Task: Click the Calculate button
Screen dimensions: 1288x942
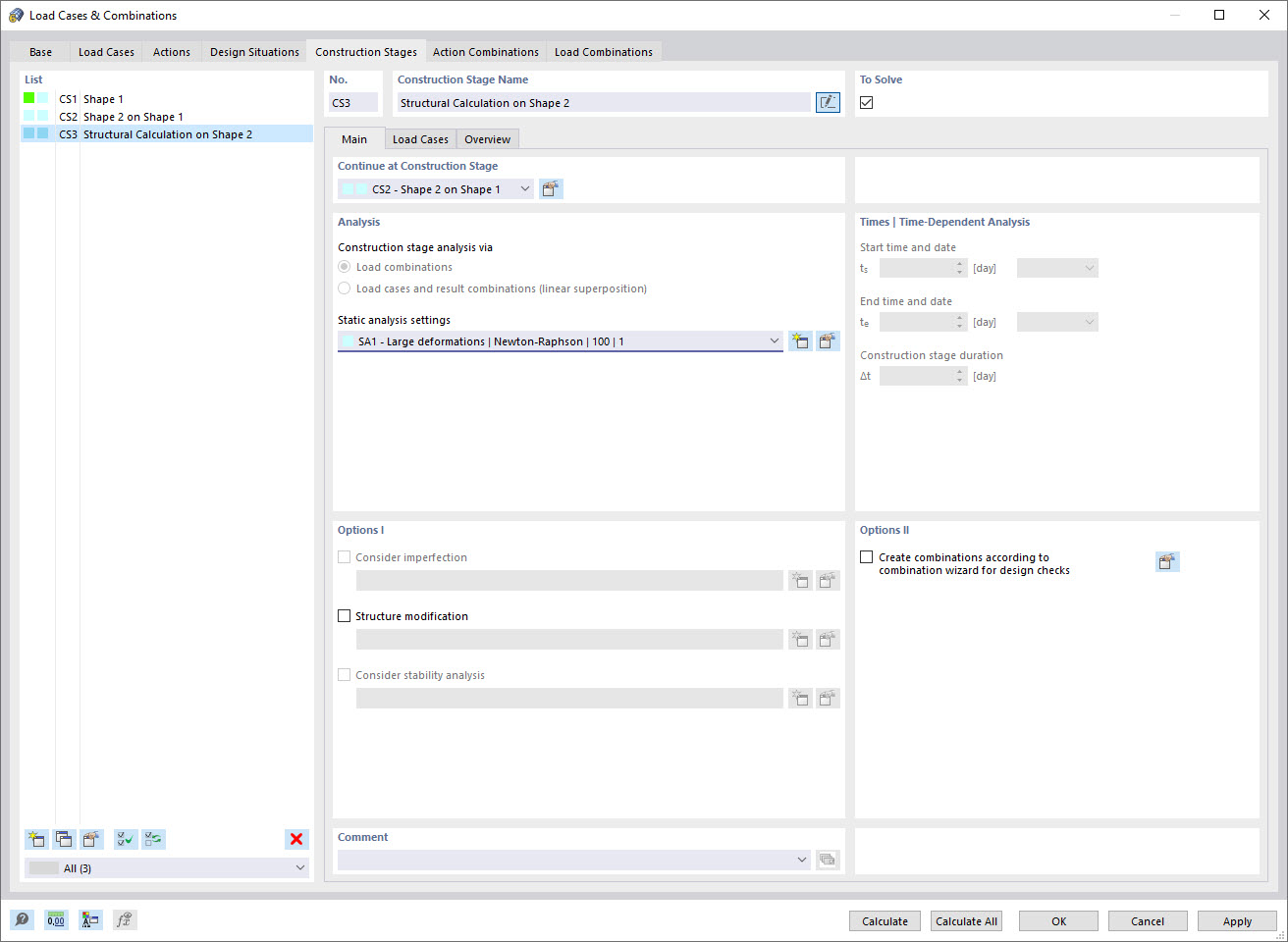Action: click(885, 921)
